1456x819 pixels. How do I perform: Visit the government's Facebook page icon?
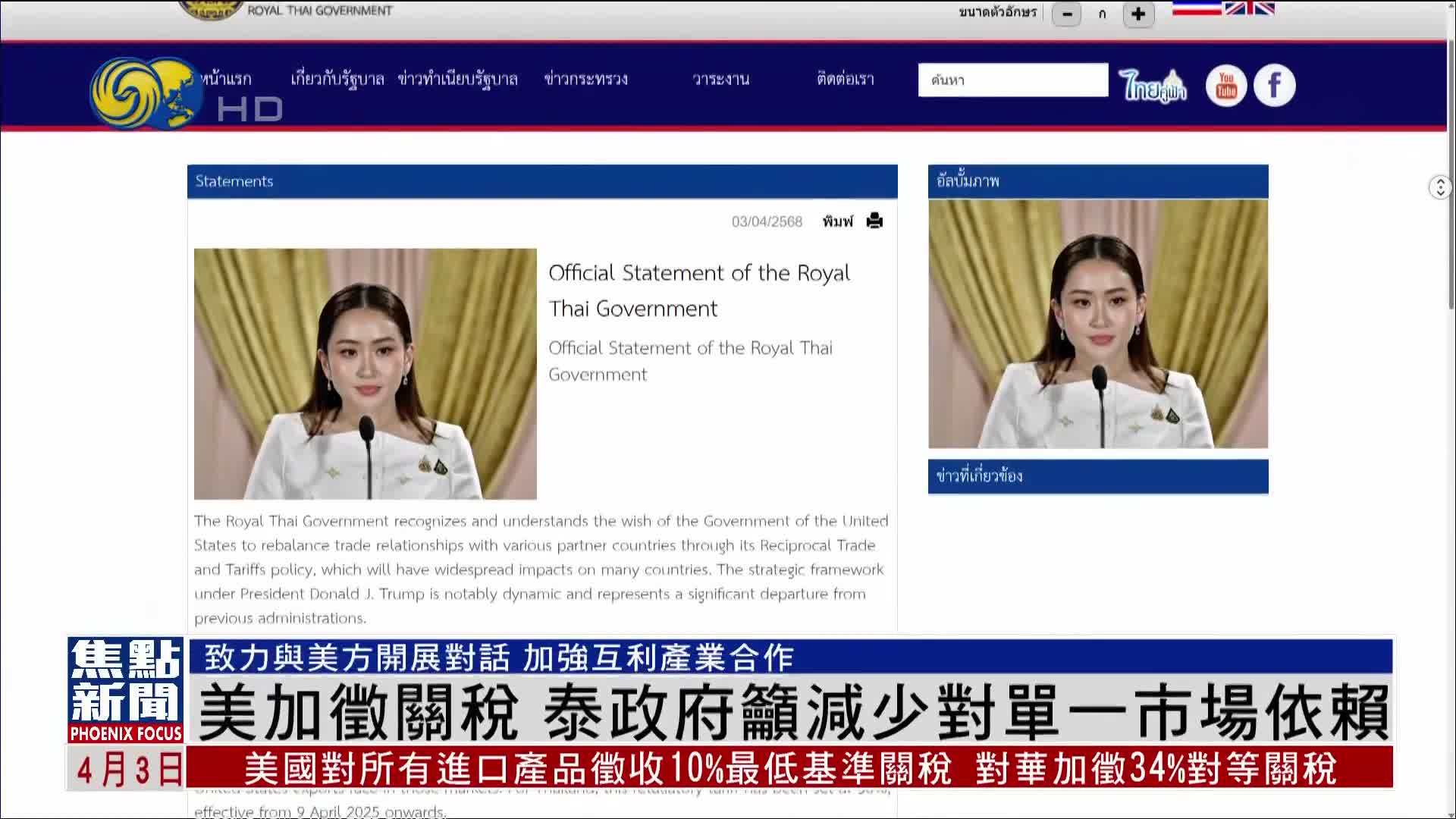point(1274,86)
